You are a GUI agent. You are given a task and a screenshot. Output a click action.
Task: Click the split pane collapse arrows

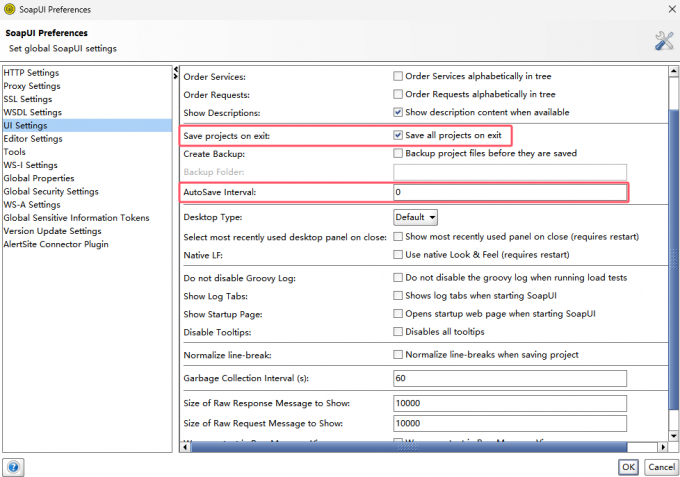[176, 73]
